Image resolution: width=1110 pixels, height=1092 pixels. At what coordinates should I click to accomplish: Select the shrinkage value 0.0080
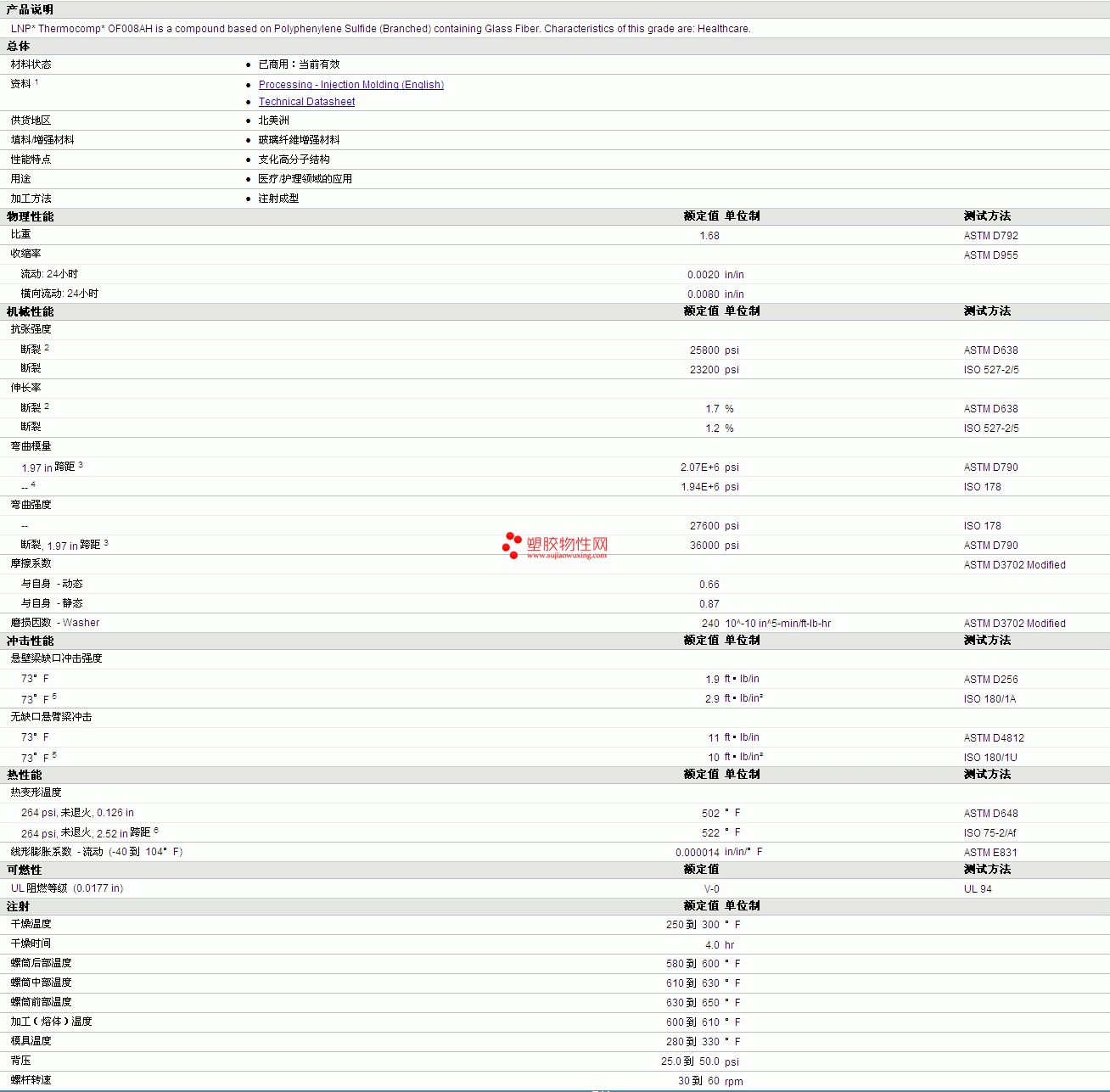(x=704, y=294)
